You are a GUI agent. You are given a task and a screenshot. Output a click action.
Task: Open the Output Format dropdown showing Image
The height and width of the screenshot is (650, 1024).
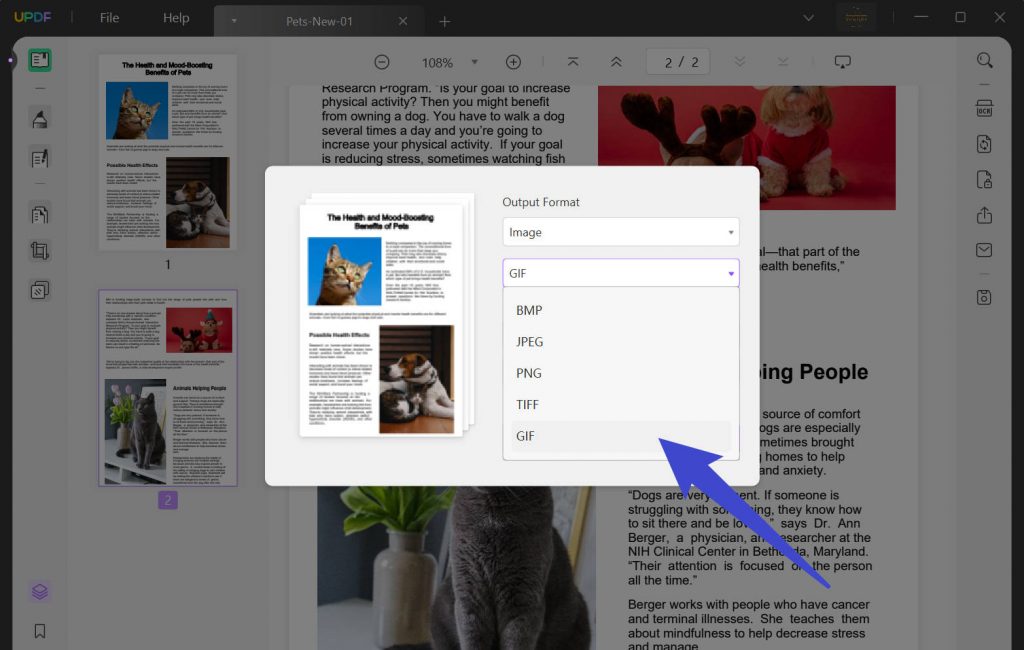[x=620, y=231]
